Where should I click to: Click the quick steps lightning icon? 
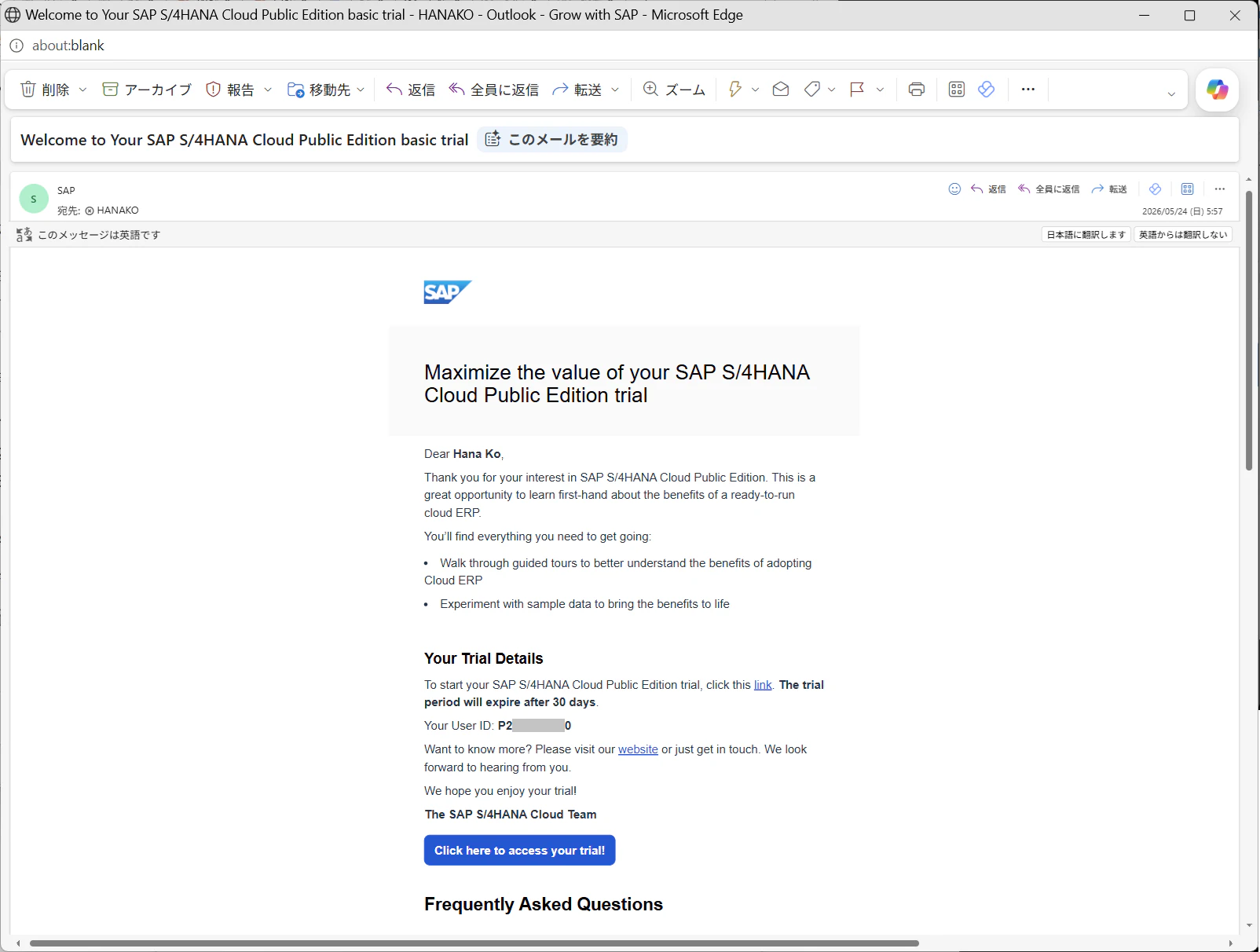tap(735, 90)
